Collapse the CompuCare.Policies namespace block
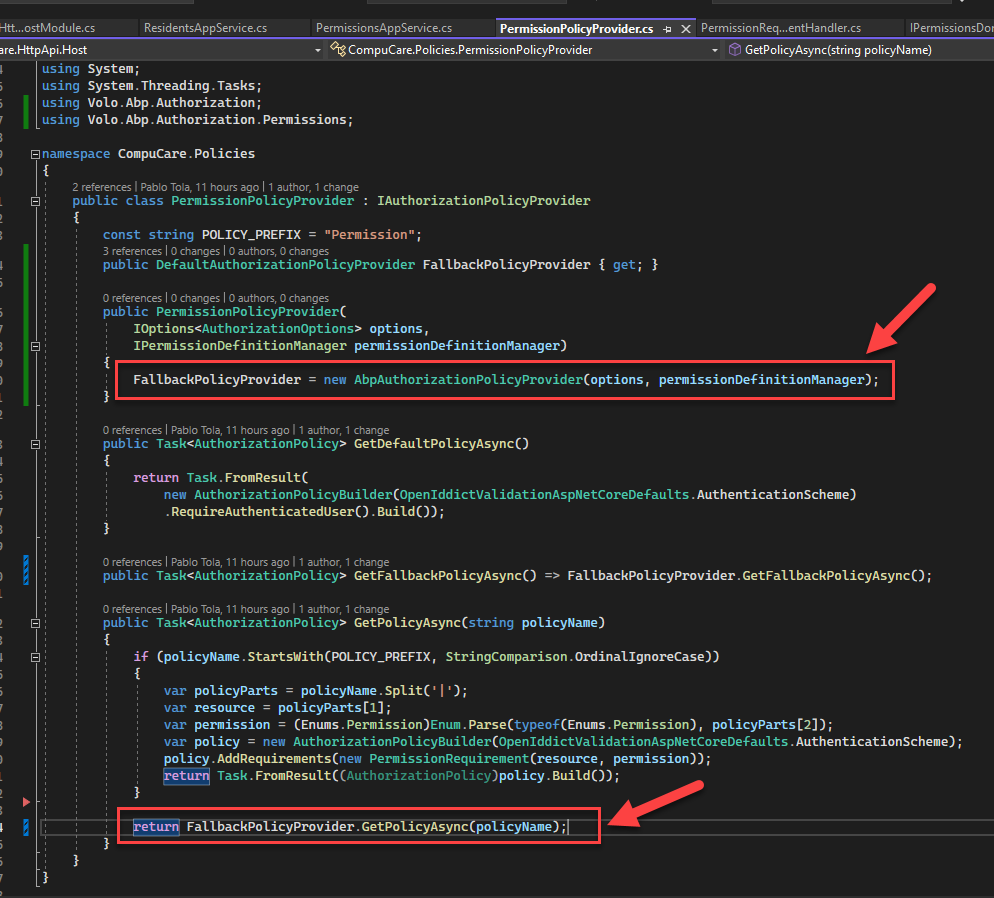Viewport: 994px width, 898px height. coord(36,154)
